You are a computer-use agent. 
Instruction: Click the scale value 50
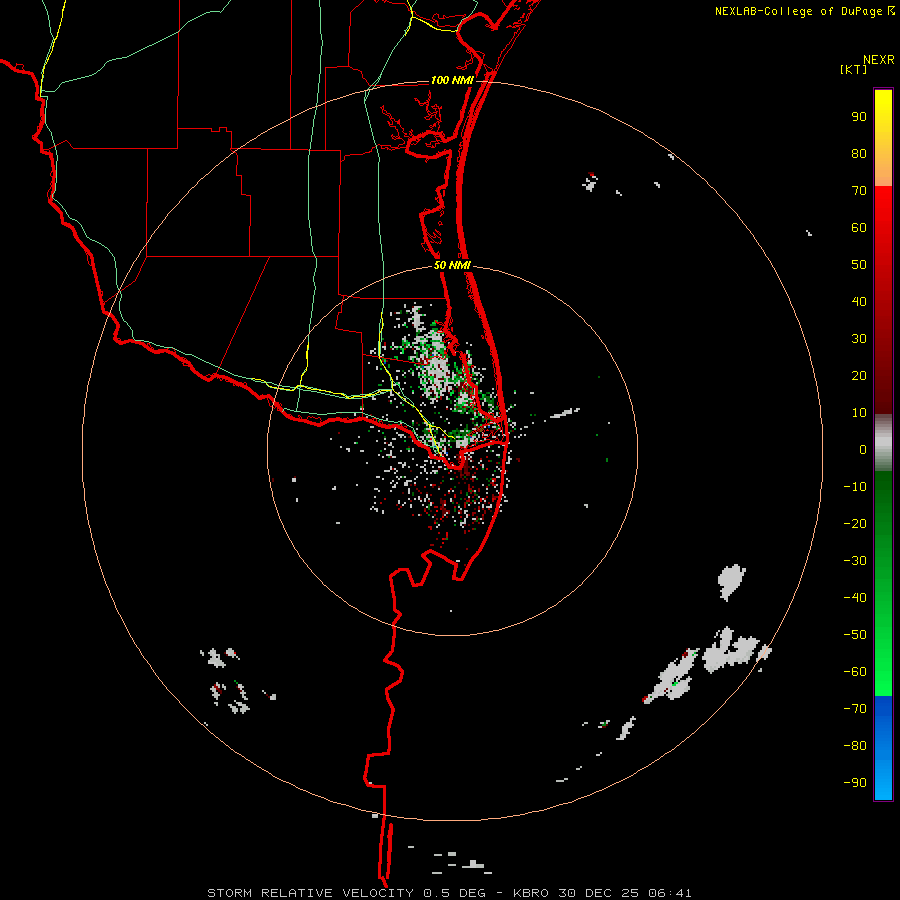859,265
